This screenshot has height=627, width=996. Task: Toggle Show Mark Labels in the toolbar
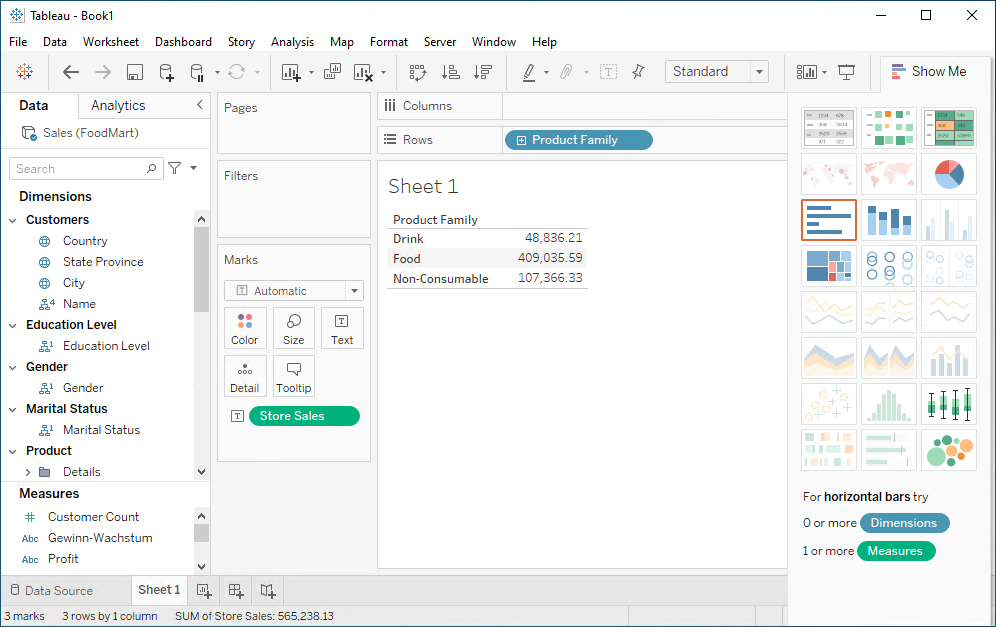tap(609, 72)
